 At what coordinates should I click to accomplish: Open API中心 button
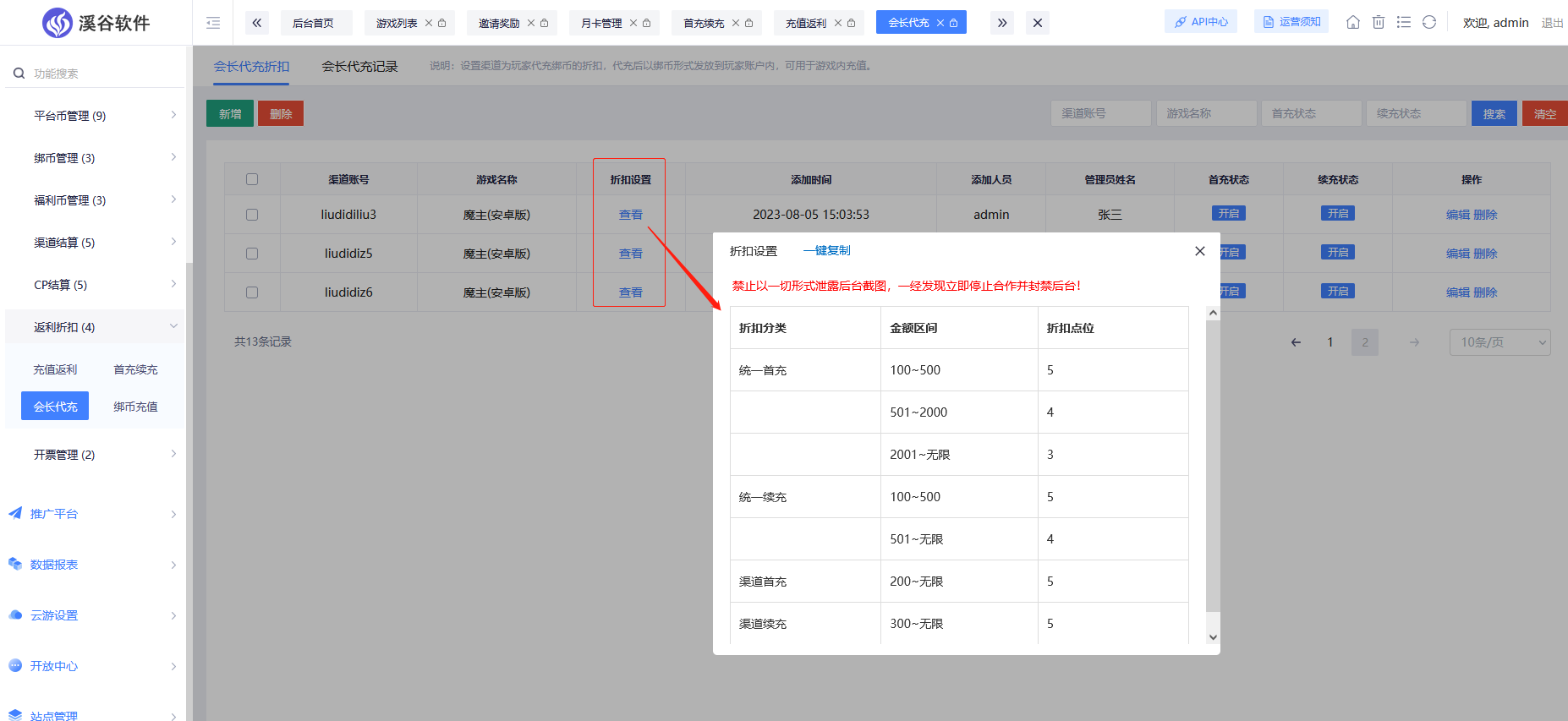(1201, 22)
